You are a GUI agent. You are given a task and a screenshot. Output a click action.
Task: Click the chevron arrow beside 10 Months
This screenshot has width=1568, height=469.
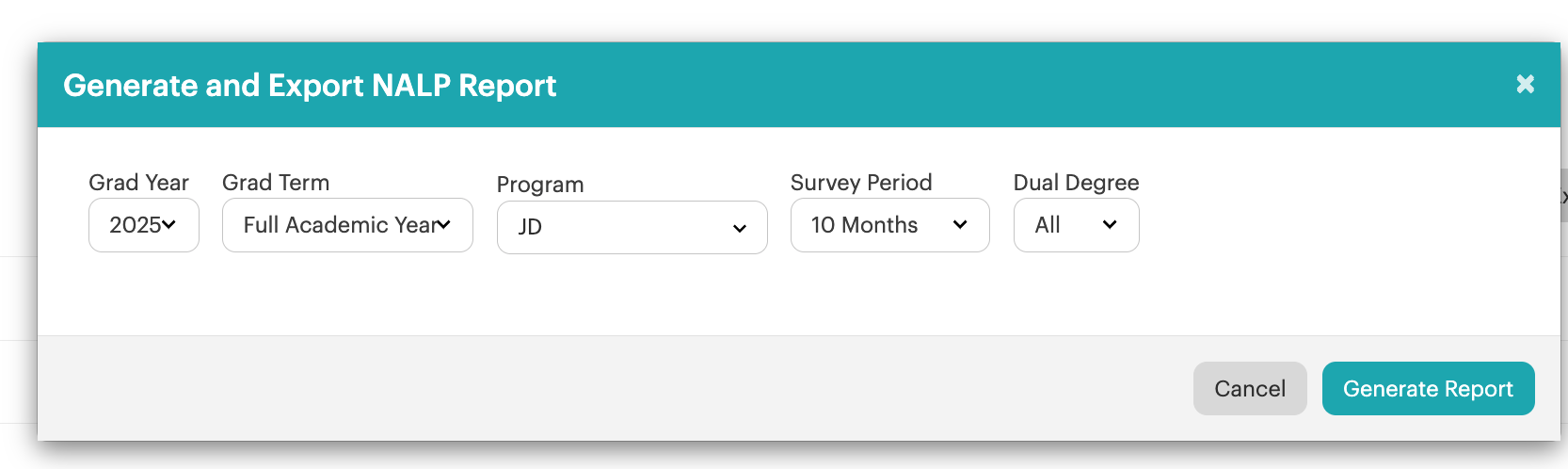coord(960,224)
